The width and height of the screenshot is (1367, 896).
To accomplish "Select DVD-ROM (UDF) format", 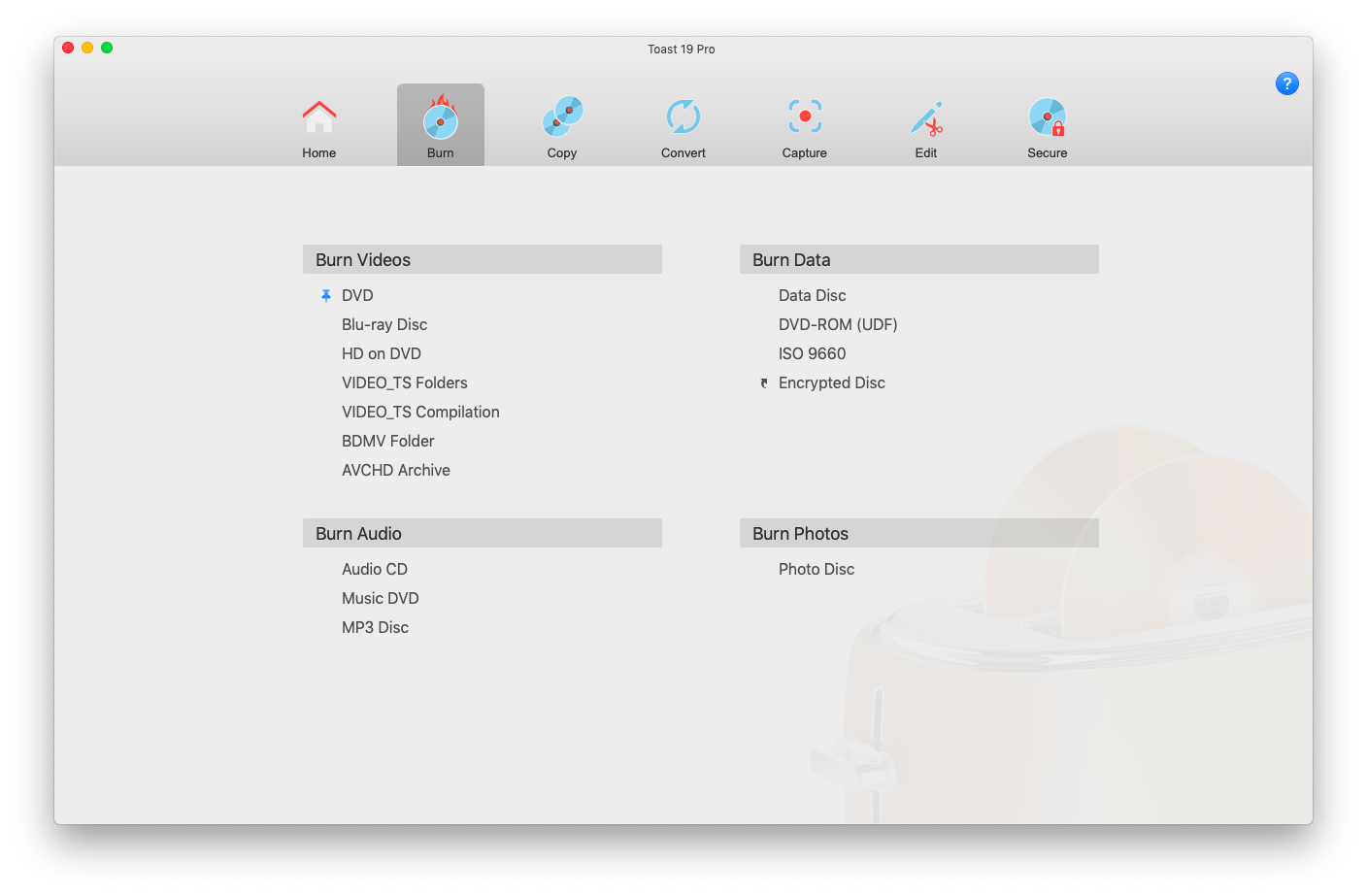I will click(838, 324).
